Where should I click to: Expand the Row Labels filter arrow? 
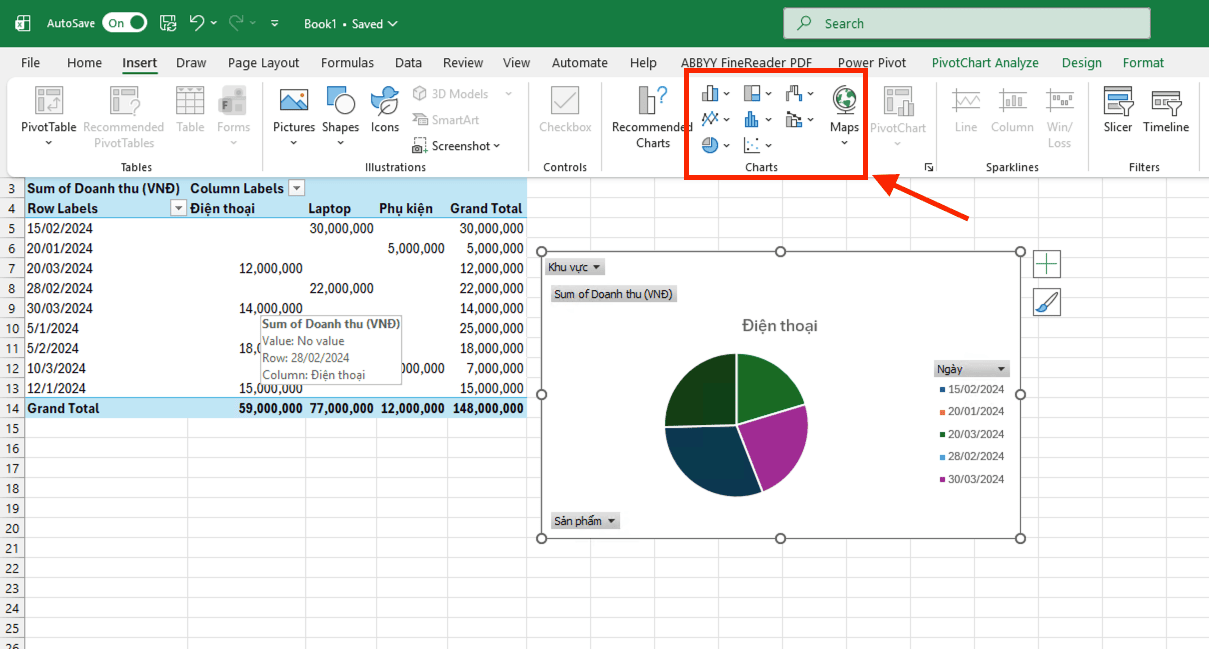178,208
